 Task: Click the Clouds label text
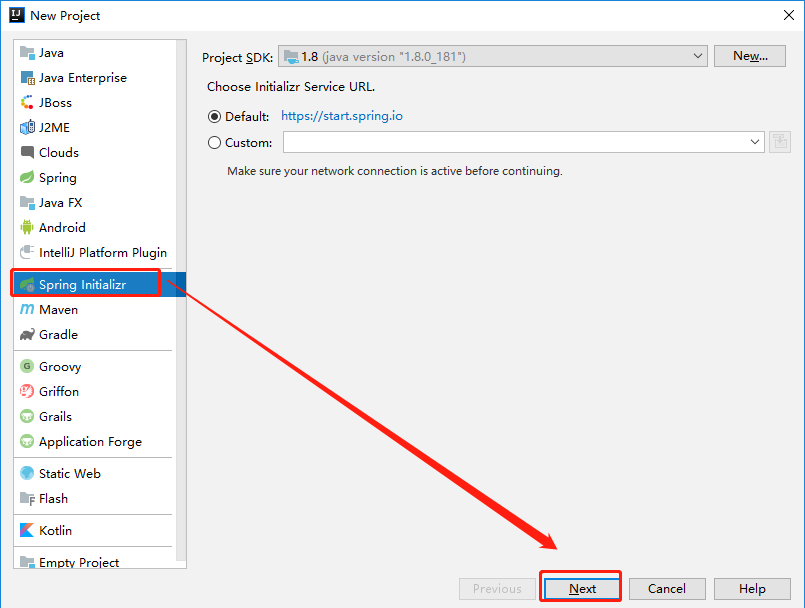click(59, 153)
